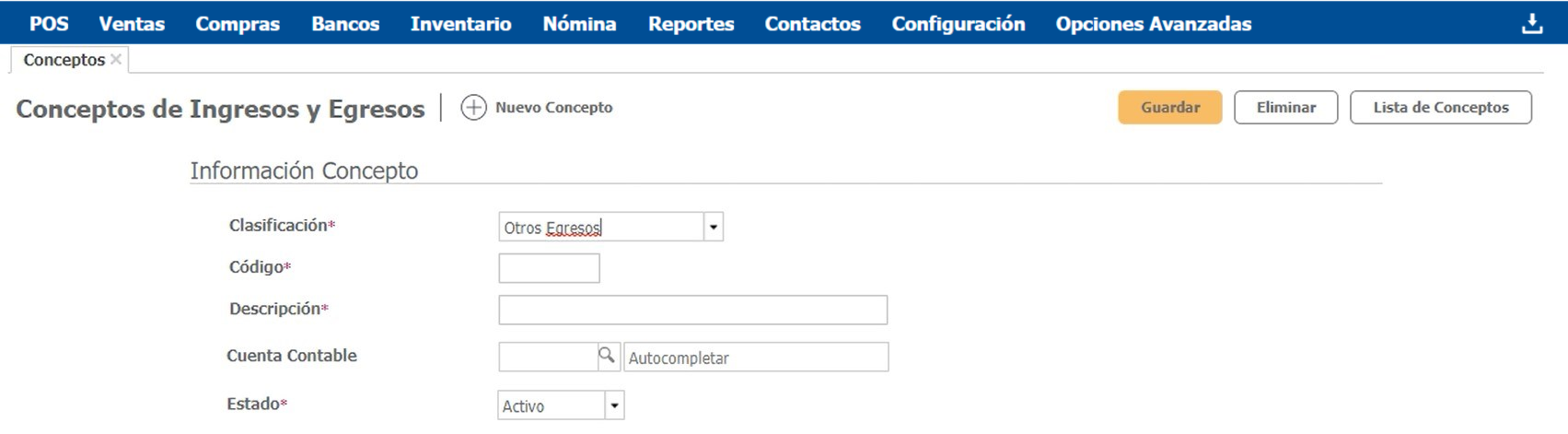Click the Autocompletar account field
Screen dimensions: 1568x434
click(x=755, y=358)
